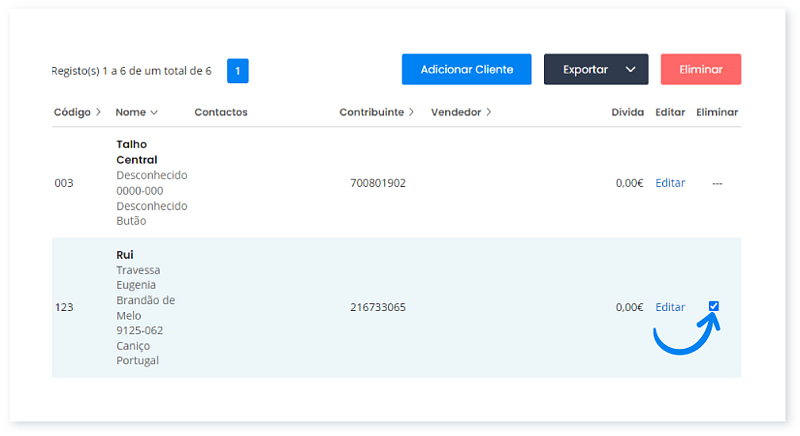
Task: Click the dashes in Talho Central's Eliminar cell
Action: pos(717,183)
